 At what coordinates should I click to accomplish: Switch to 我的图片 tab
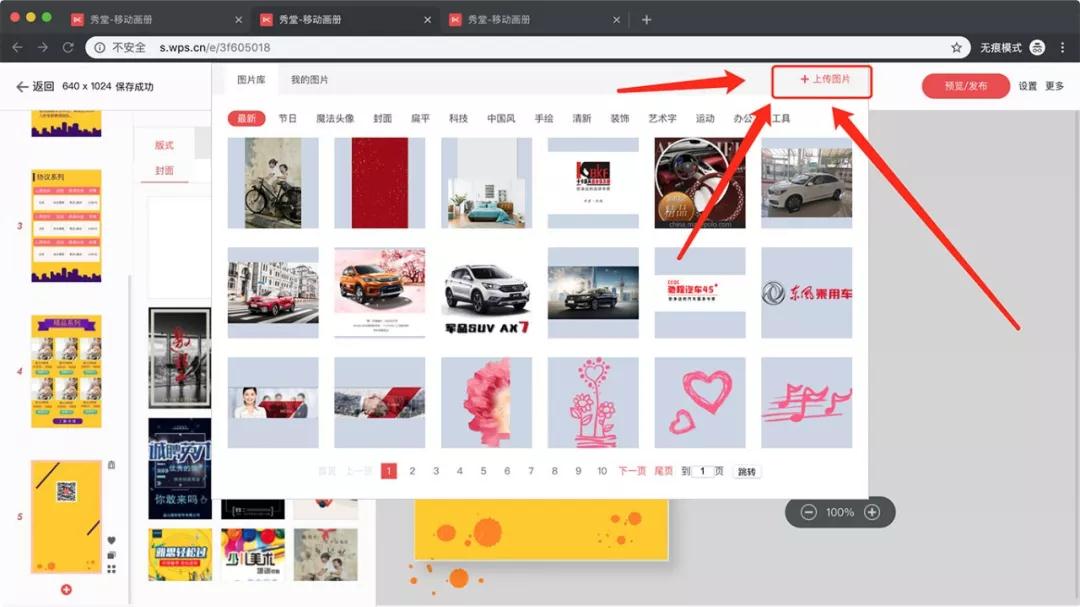[309, 80]
